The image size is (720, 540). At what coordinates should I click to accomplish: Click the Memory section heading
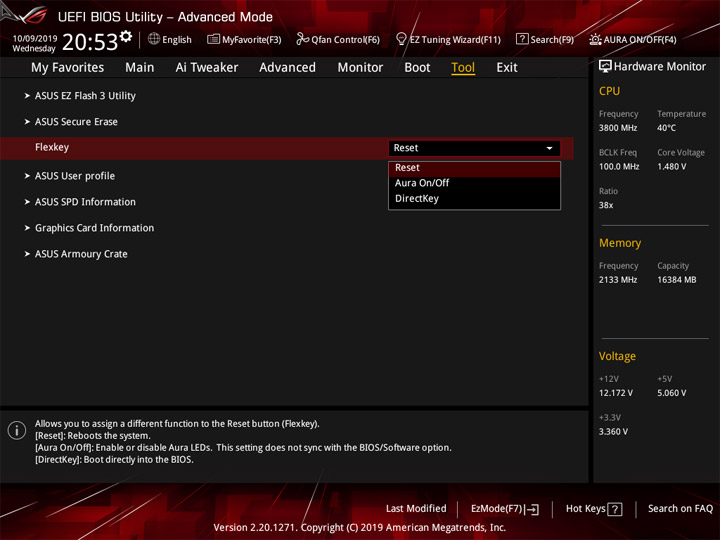click(x=620, y=243)
